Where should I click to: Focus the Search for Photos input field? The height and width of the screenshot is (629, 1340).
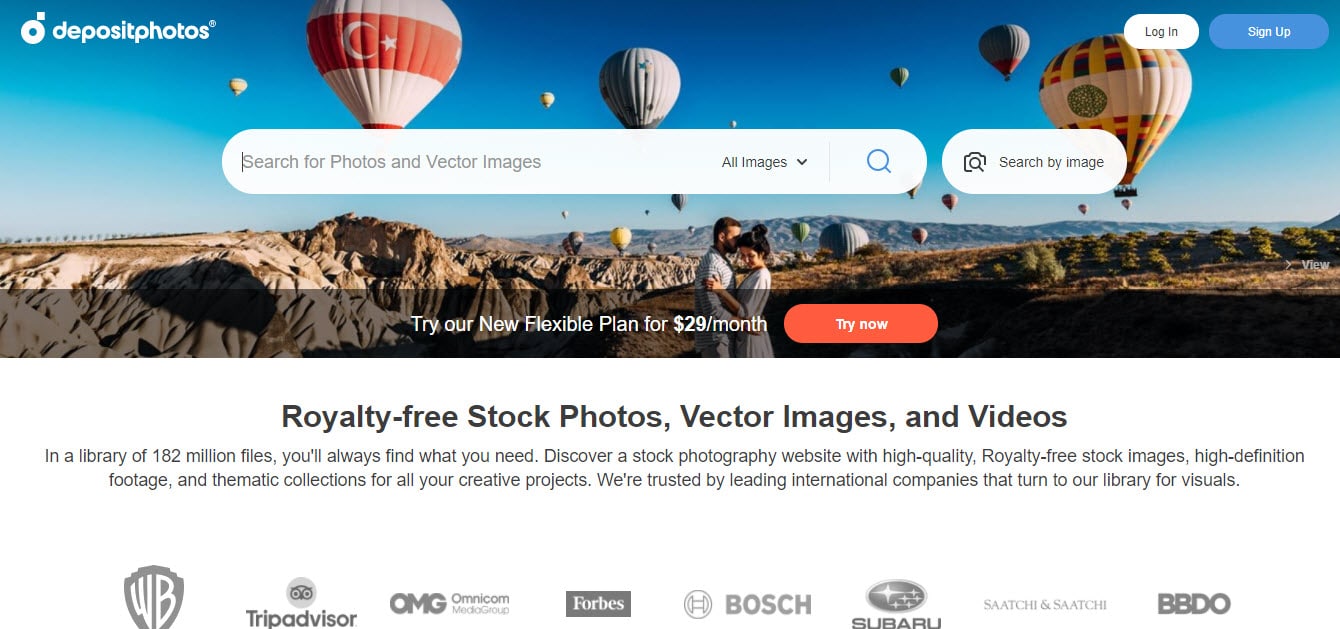pyautogui.click(x=470, y=162)
